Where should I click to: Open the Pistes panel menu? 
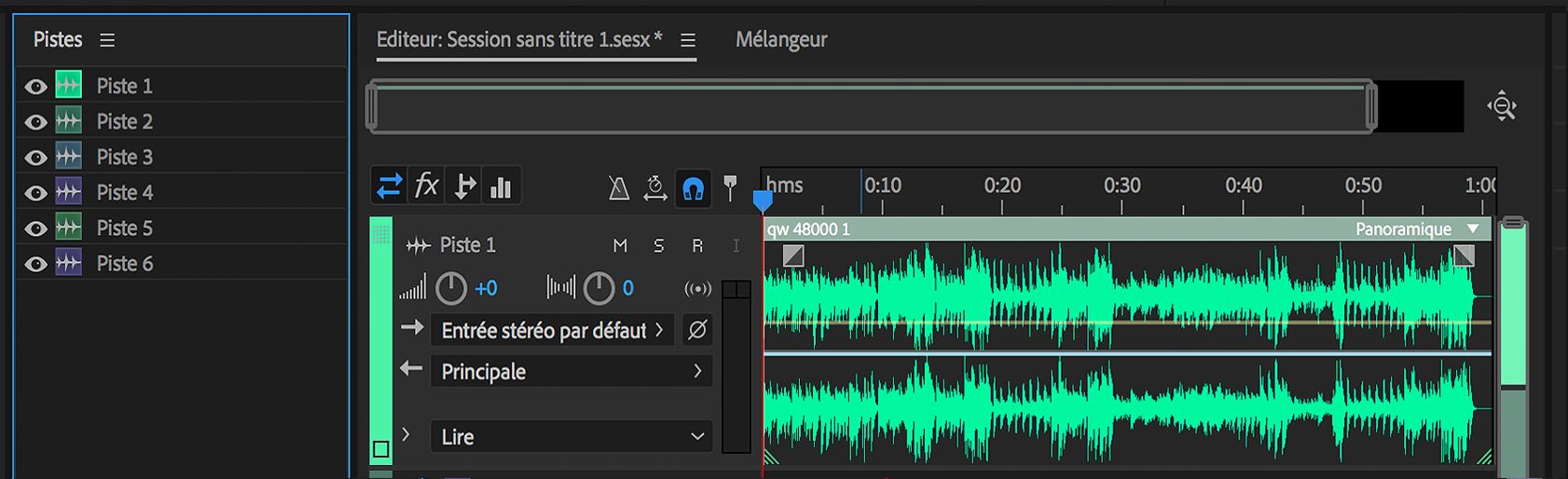click(107, 40)
